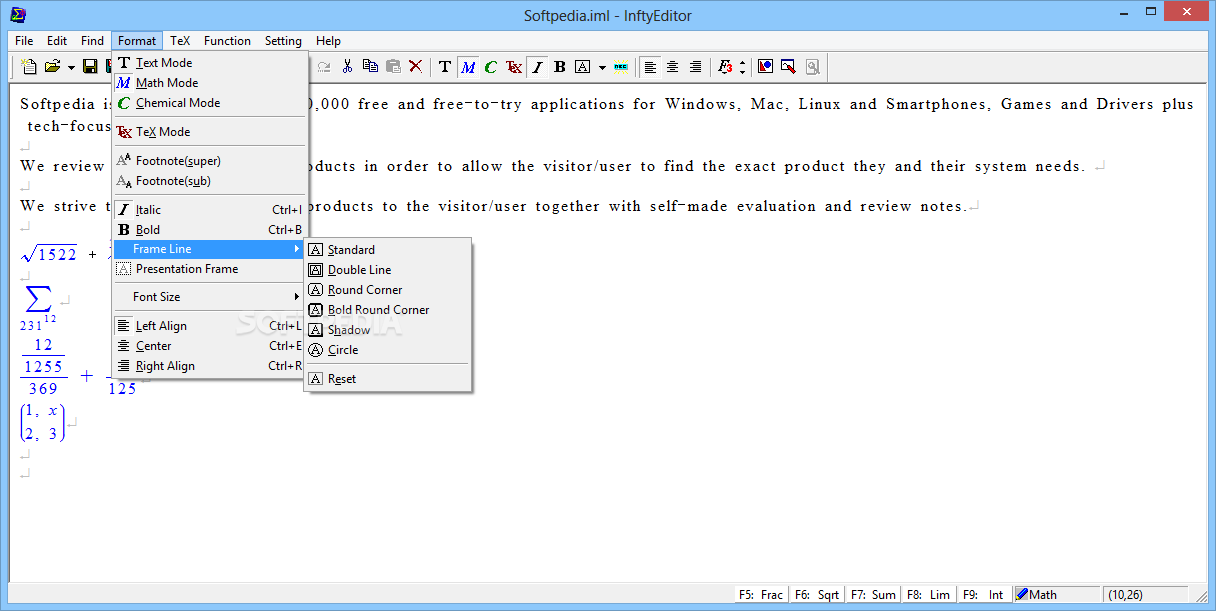Select Footnote(super) menu entry
This screenshot has height=611, width=1216.
pyautogui.click(x=209, y=161)
